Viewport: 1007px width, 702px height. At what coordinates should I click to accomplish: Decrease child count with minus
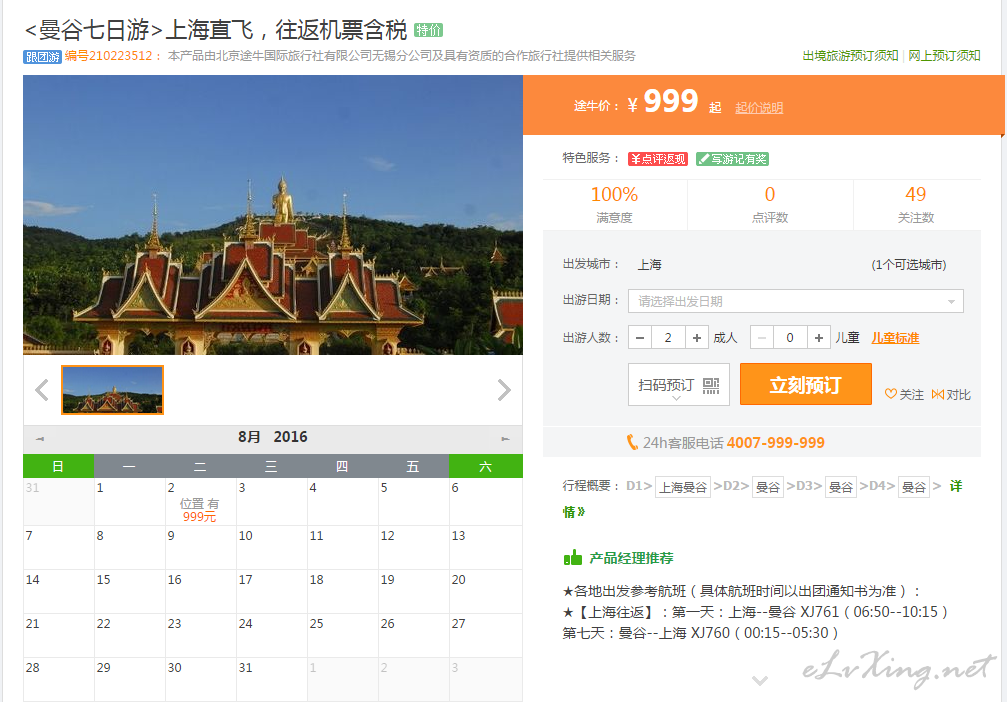point(762,338)
